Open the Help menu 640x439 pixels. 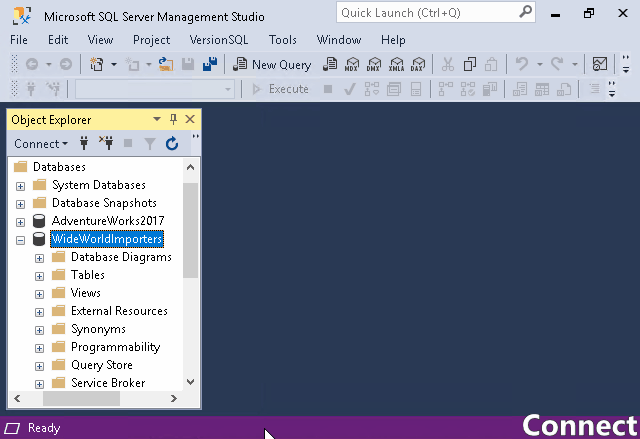tap(393, 40)
